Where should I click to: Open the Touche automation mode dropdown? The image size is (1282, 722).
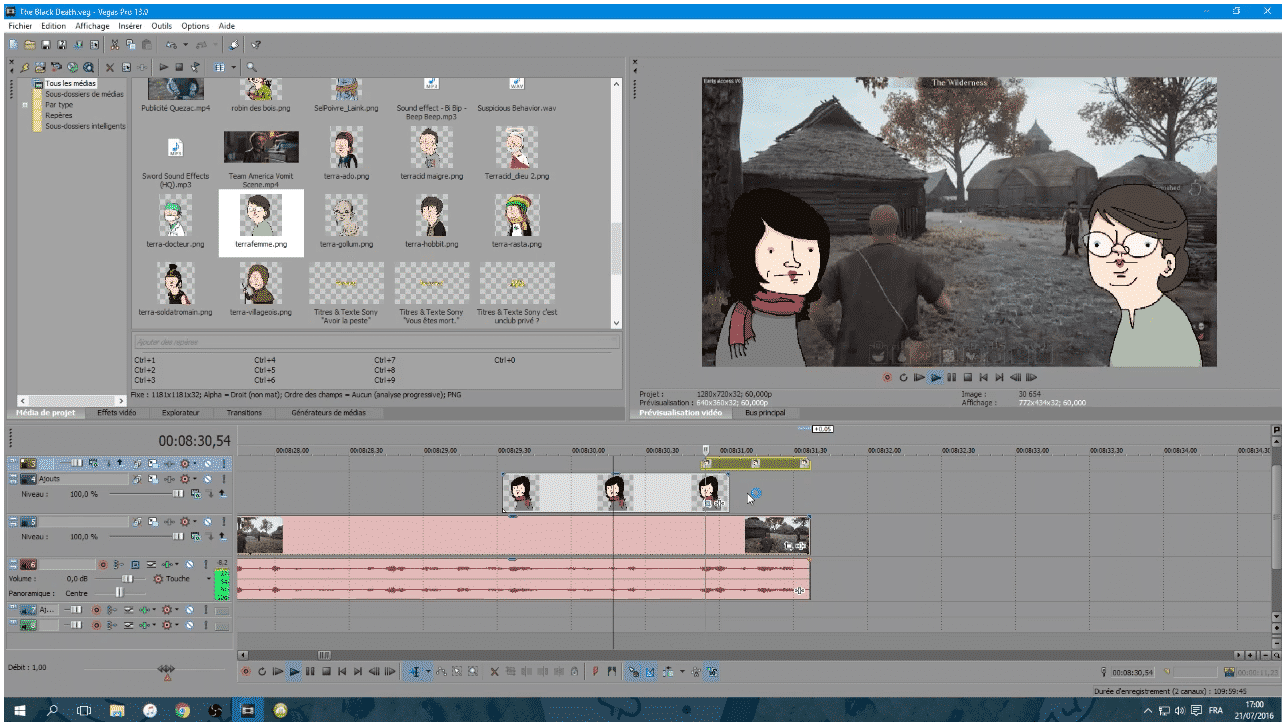[209, 579]
